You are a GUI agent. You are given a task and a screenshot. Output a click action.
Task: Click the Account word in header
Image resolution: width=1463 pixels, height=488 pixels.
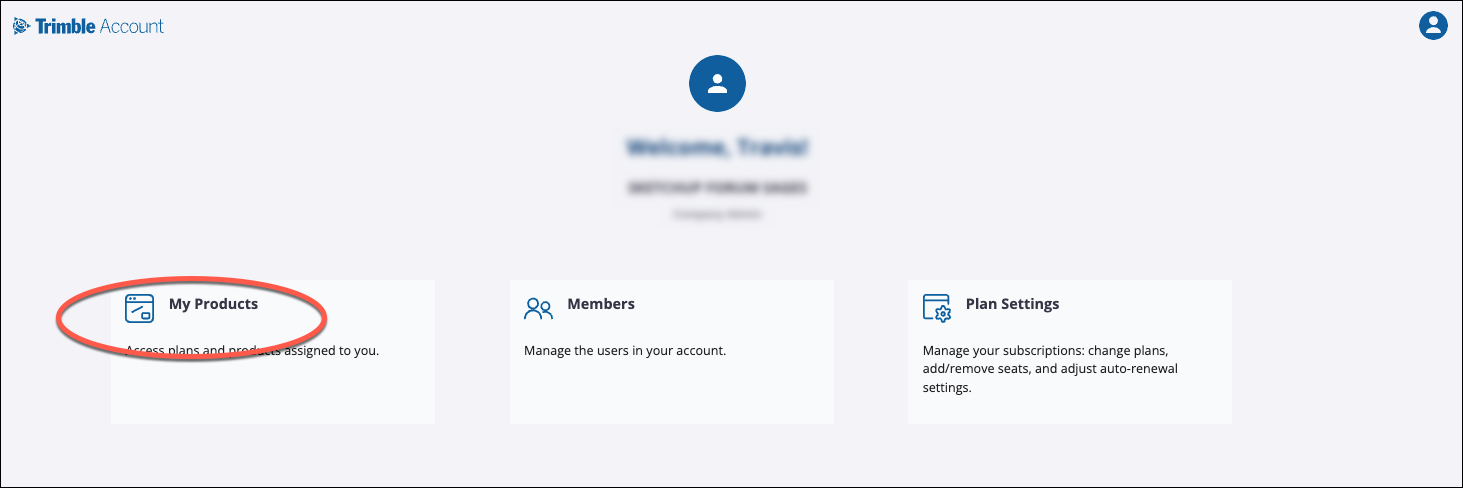pyautogui.click(x=131, y=27)
